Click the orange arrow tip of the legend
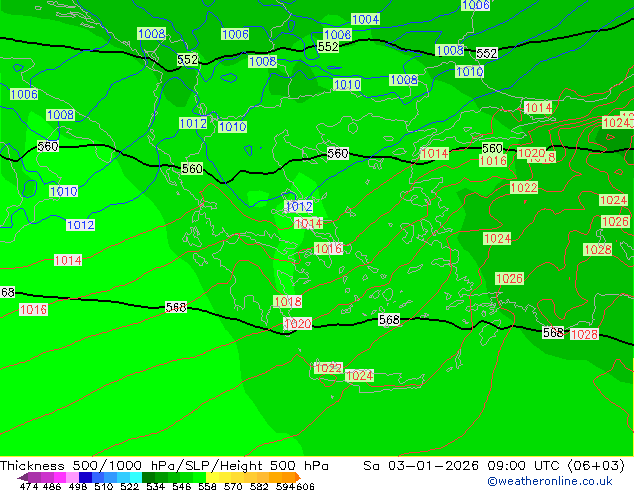 (x=298, y=477)
